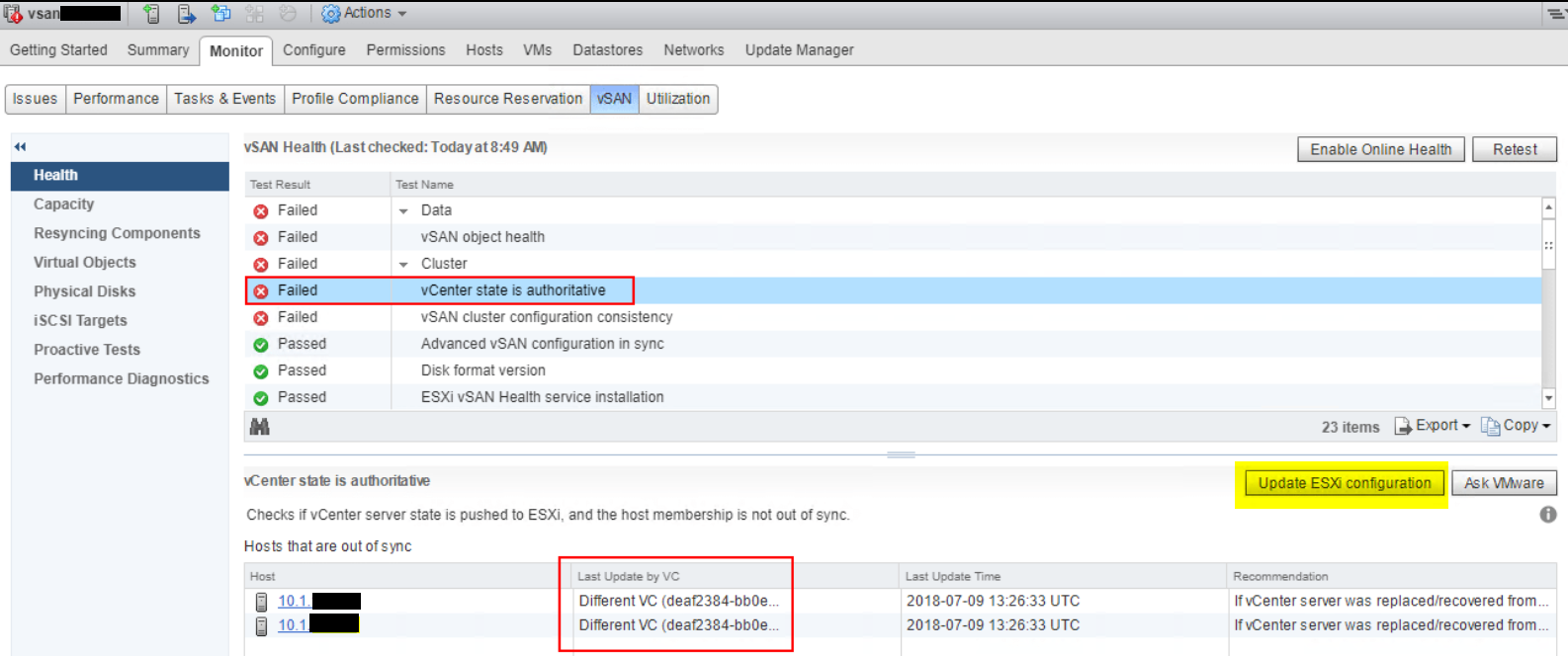Click the Failed icon for vCenter state row
1568x656 pixels.
(x=261, y=291)
